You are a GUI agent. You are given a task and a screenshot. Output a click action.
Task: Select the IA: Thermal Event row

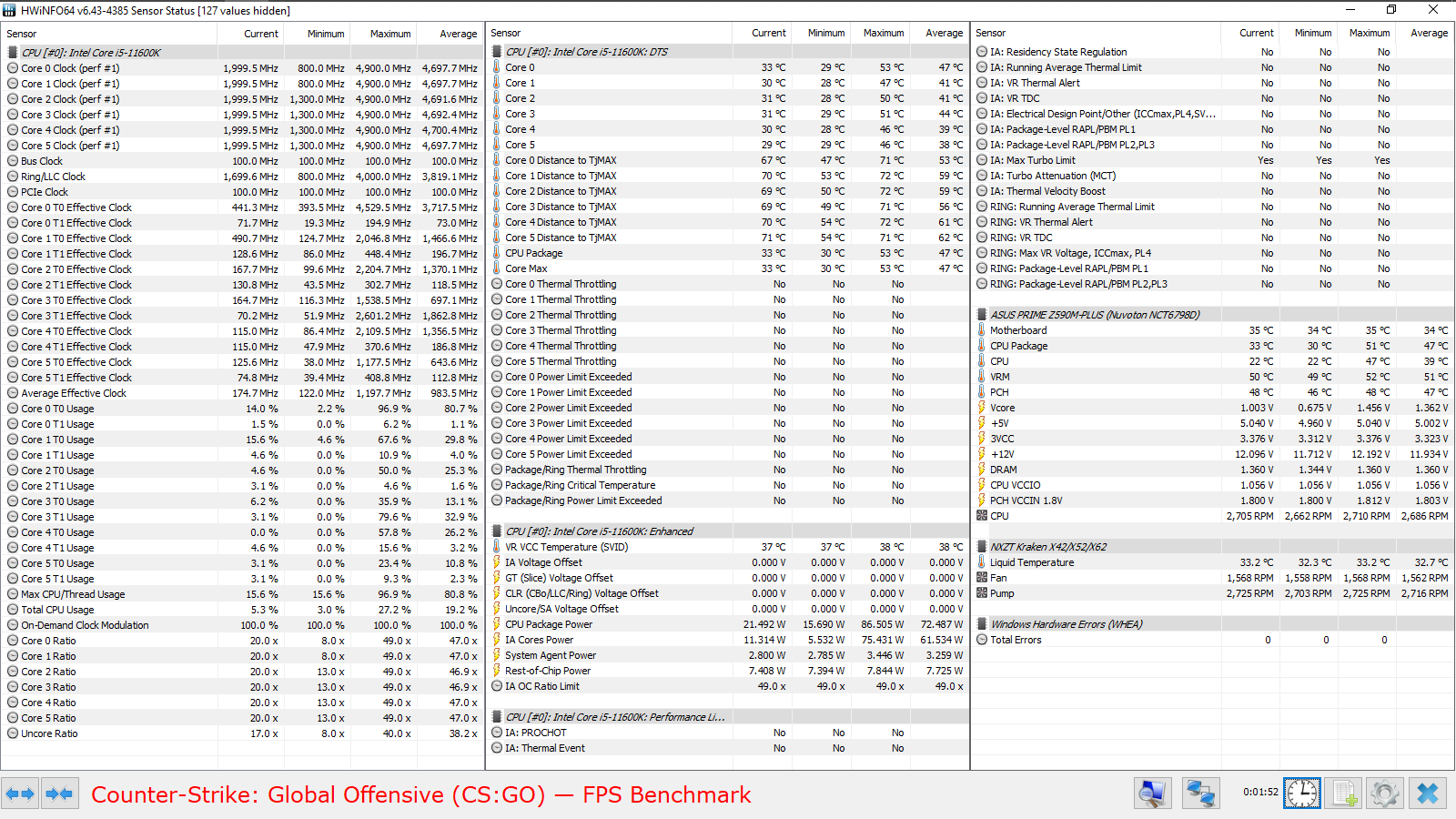tap(727, 748)
